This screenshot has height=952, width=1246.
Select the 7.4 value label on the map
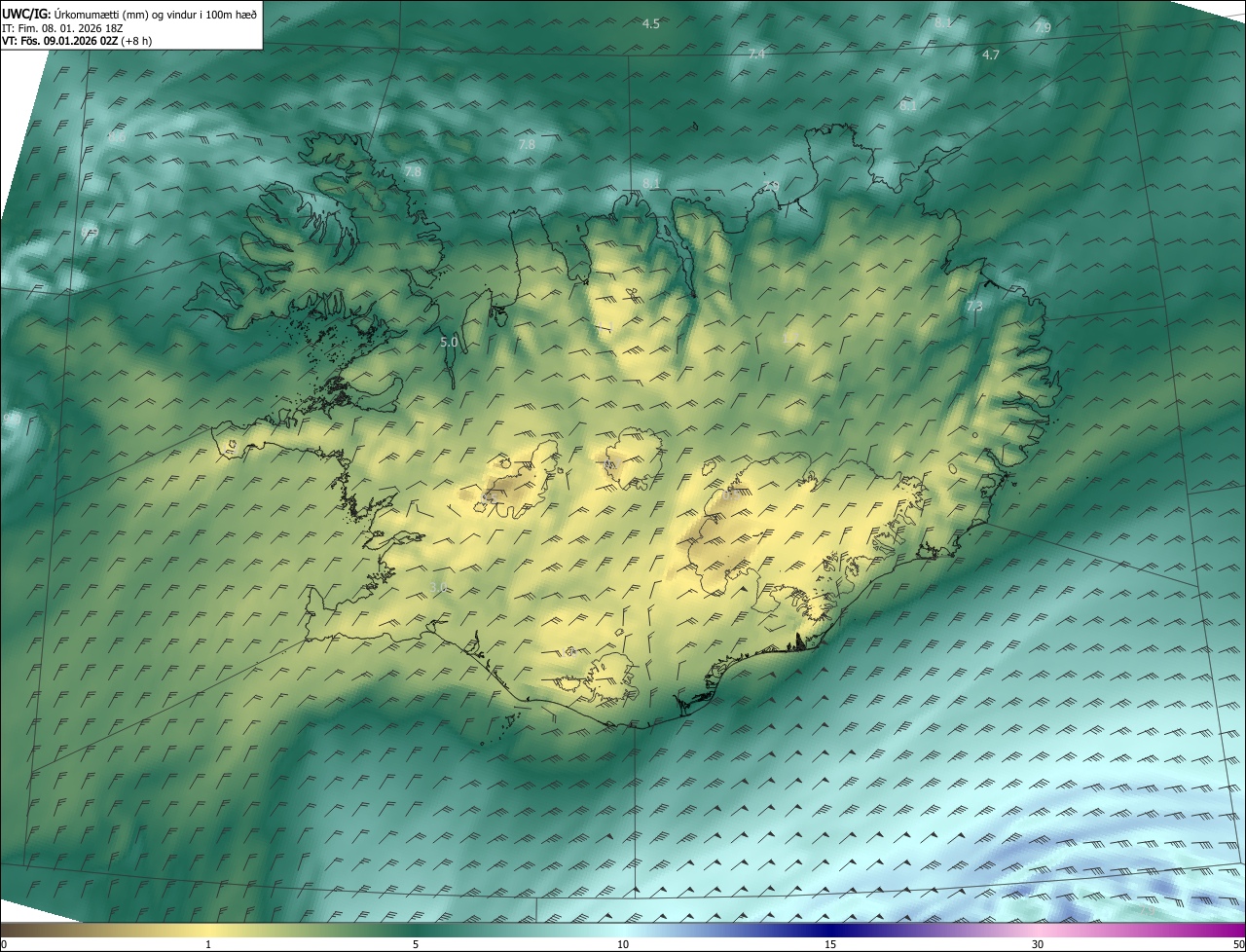point(757,55)
